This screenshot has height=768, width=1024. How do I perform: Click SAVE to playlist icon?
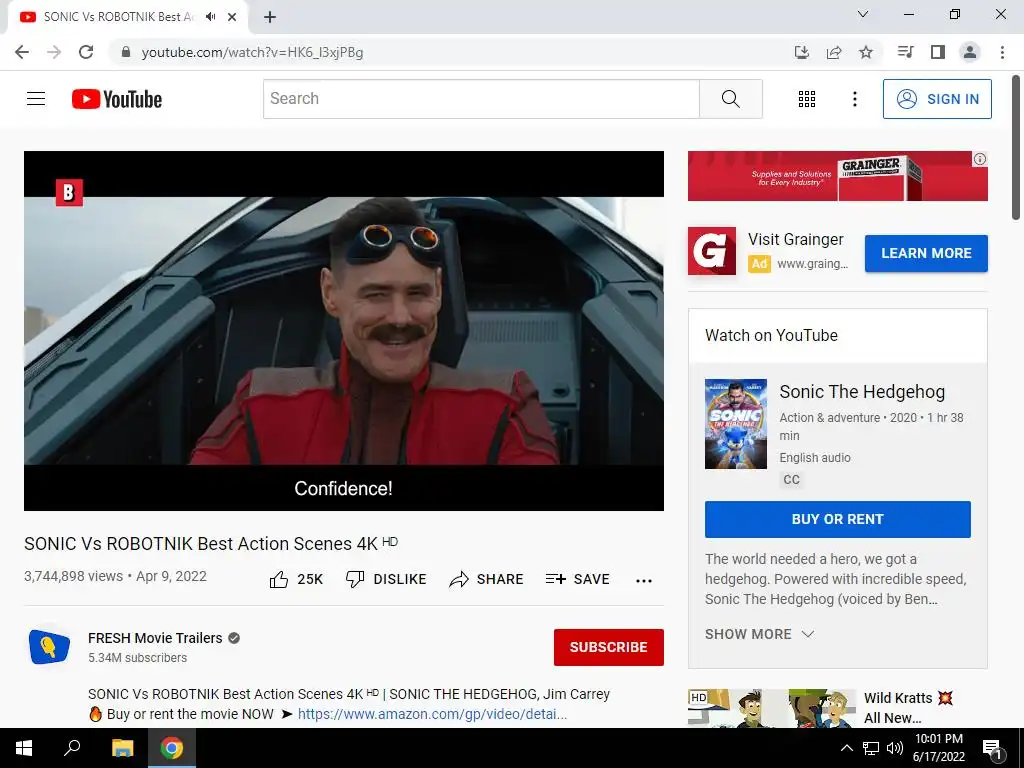(578, 579)
